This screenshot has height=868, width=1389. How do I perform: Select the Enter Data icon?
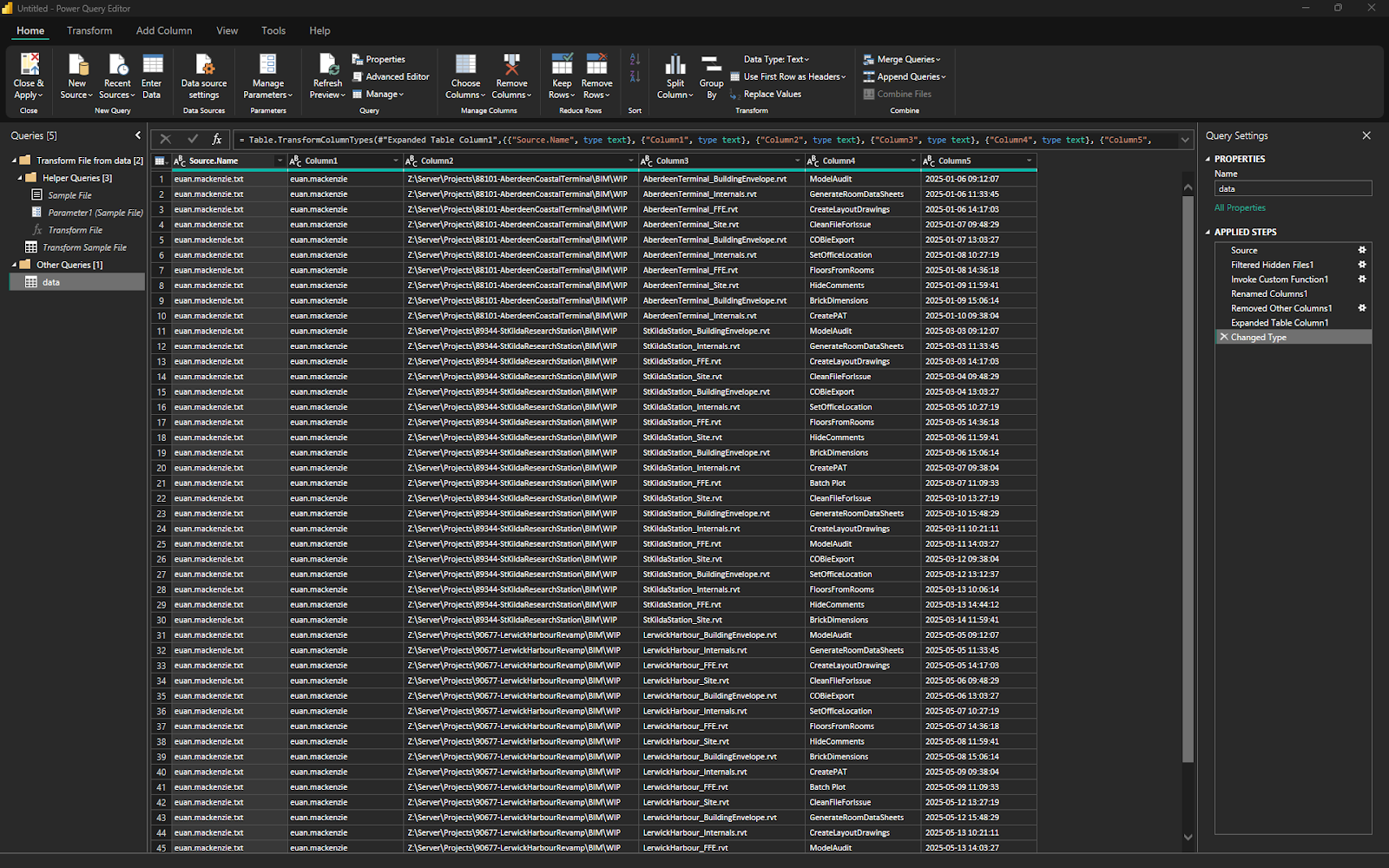(x=152, y=75)
